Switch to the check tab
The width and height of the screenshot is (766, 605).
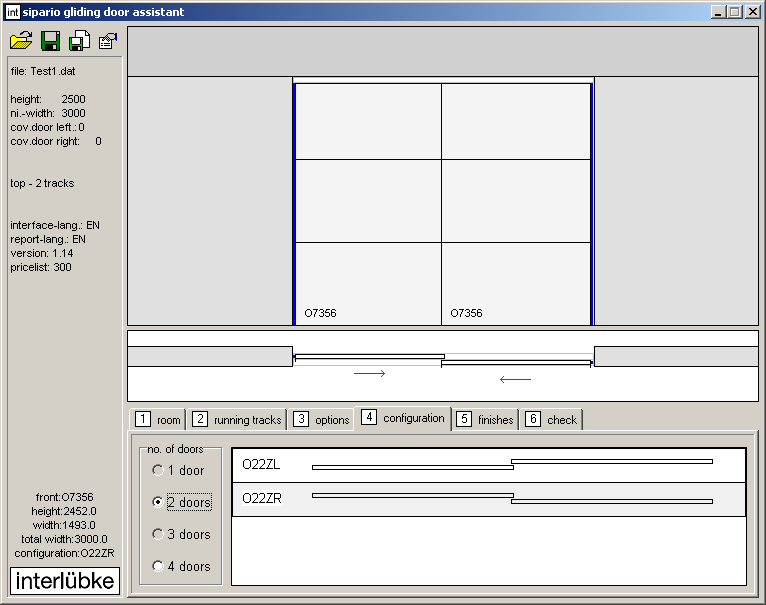(x=551, y=420)
